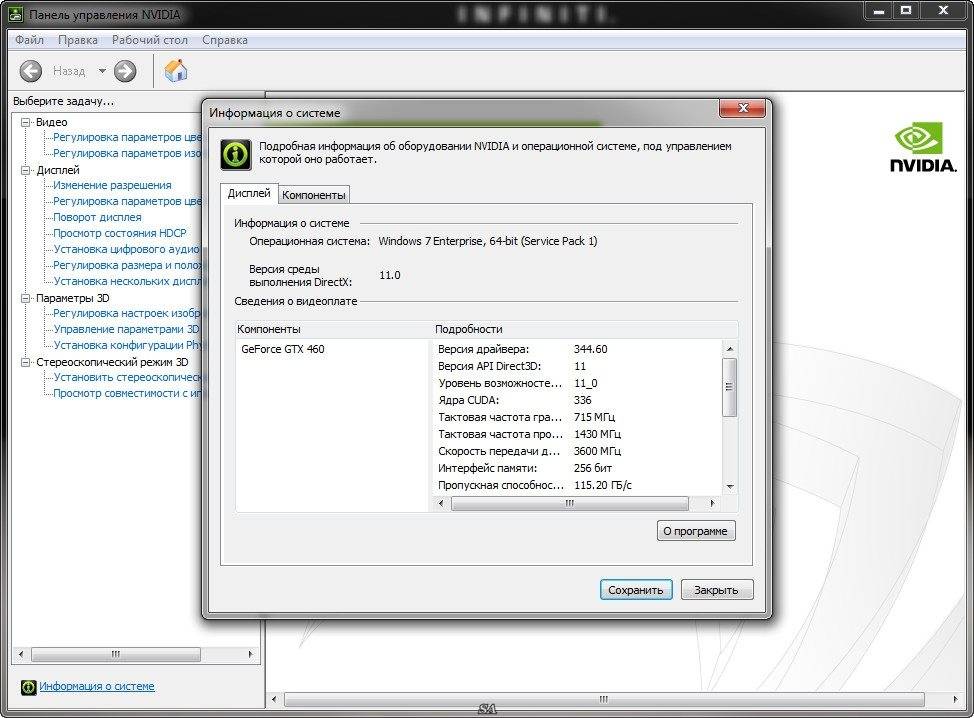
Task: Collapse the Дисплей tree node
Action: (25, 170)
